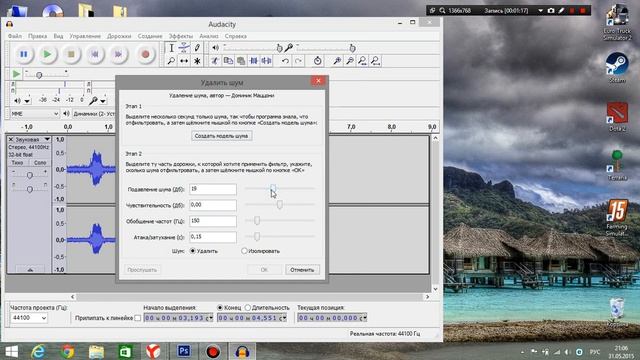Toggle Прилипать к линейке checkbox
The width and height of the screenshot is (640, 360).
138,318
